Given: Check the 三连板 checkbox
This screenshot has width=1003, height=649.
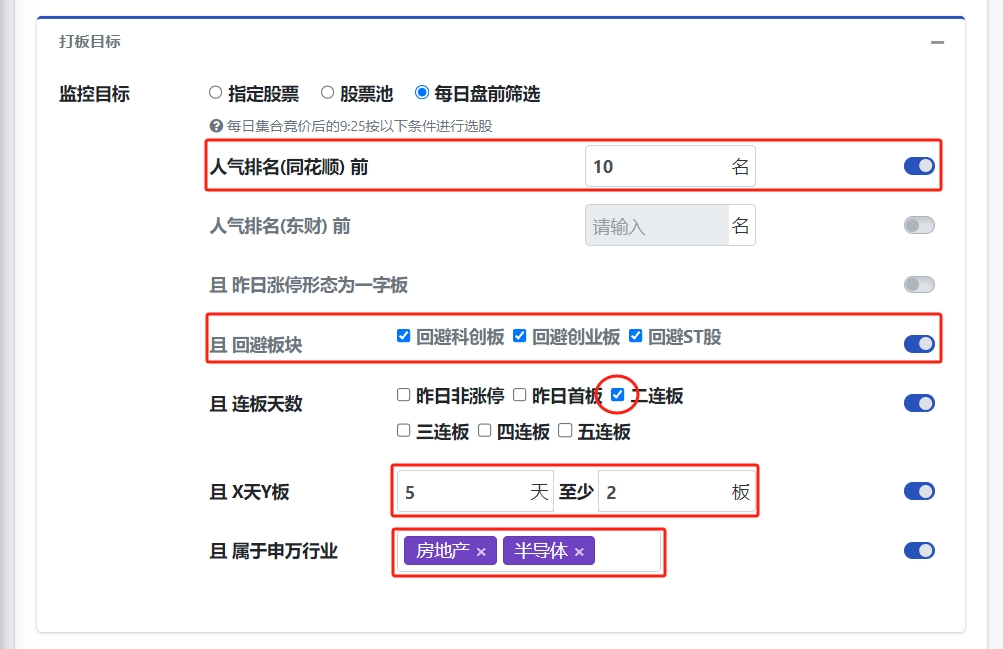Looking at the screenshot, I should 404,431.
